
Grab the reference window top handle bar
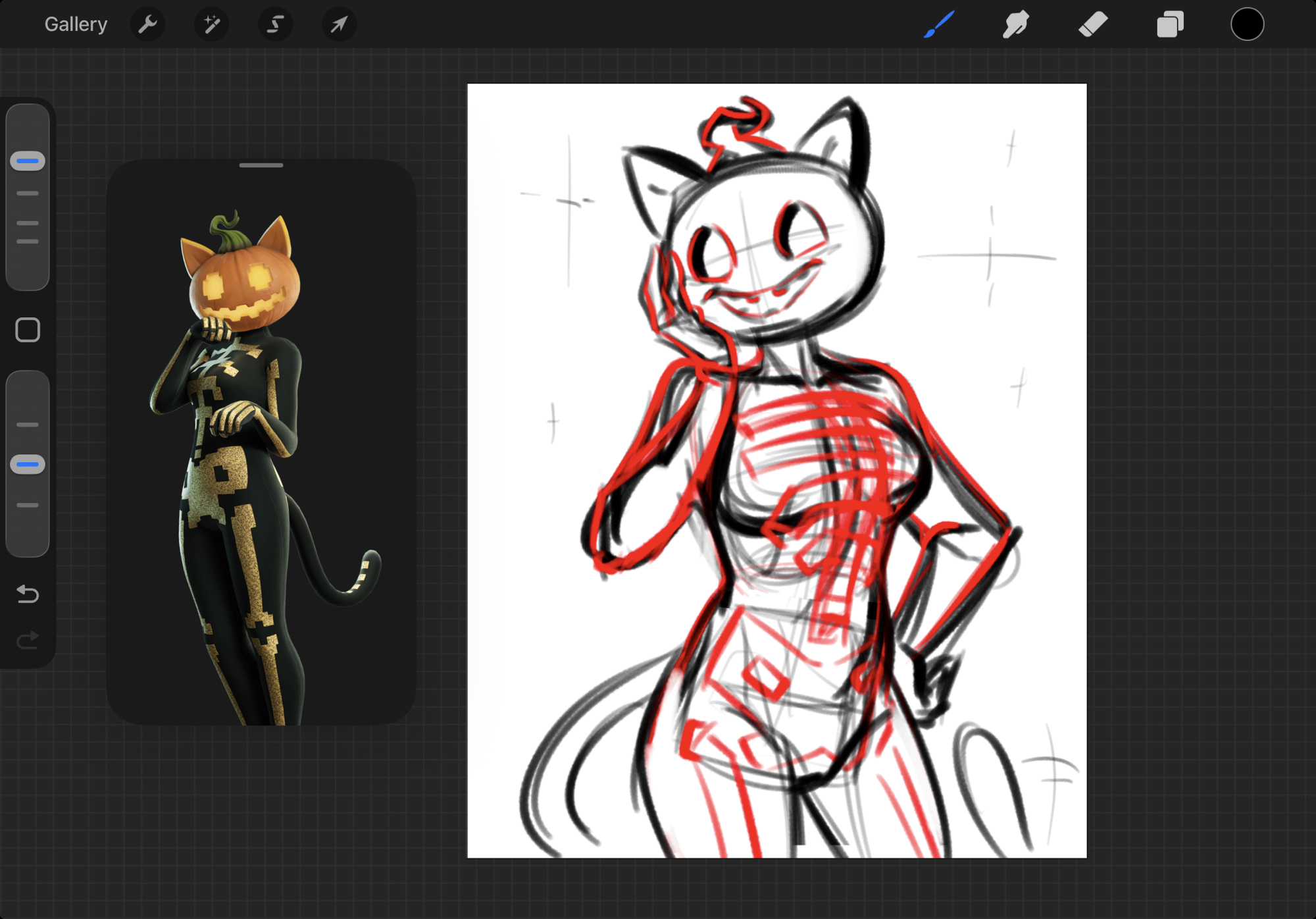click(x=261, y=165)
